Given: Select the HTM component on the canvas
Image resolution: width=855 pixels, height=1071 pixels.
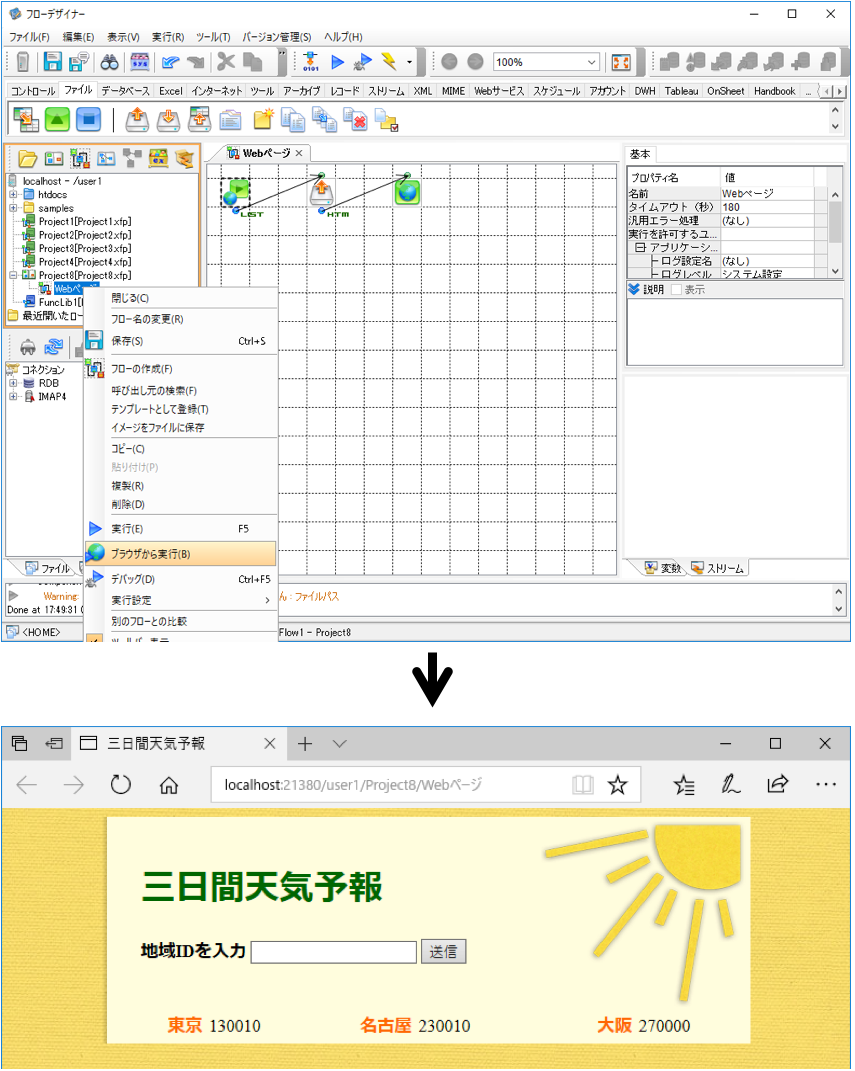Looking at the screenshot, I should [x=322, y=193].
